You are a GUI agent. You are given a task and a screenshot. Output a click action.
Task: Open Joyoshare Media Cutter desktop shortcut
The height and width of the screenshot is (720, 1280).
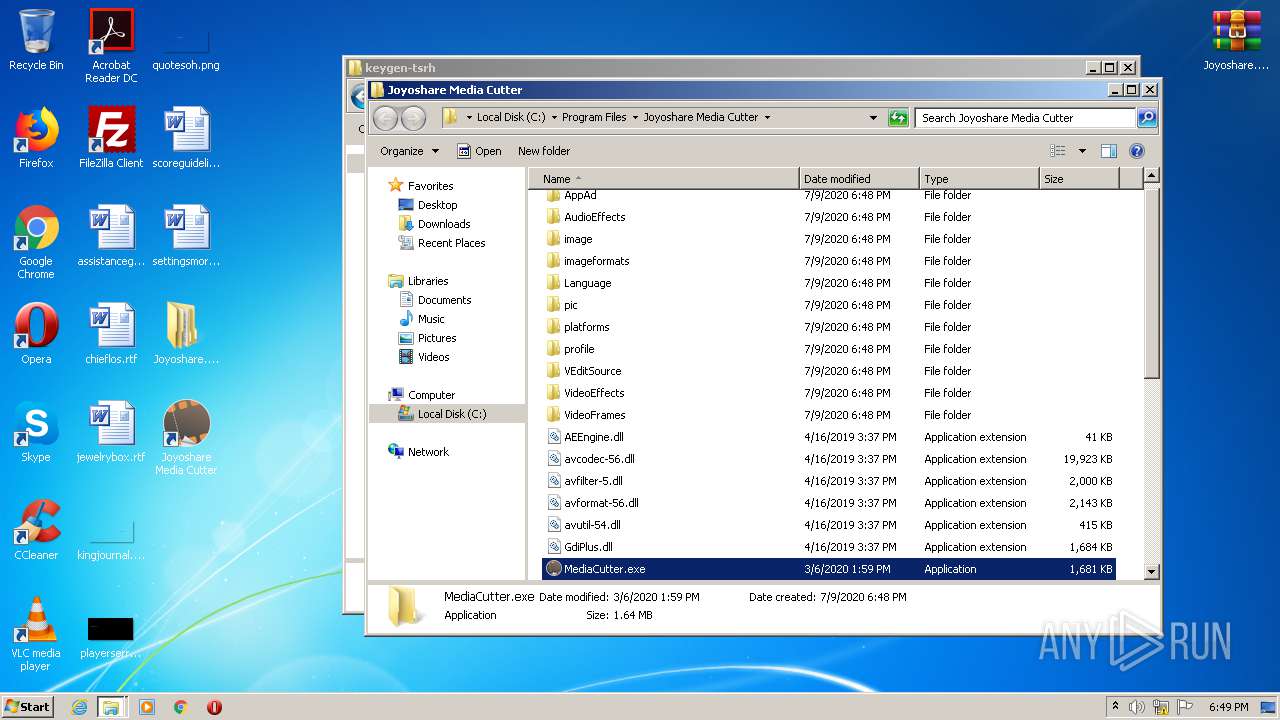tap(186, 438)
